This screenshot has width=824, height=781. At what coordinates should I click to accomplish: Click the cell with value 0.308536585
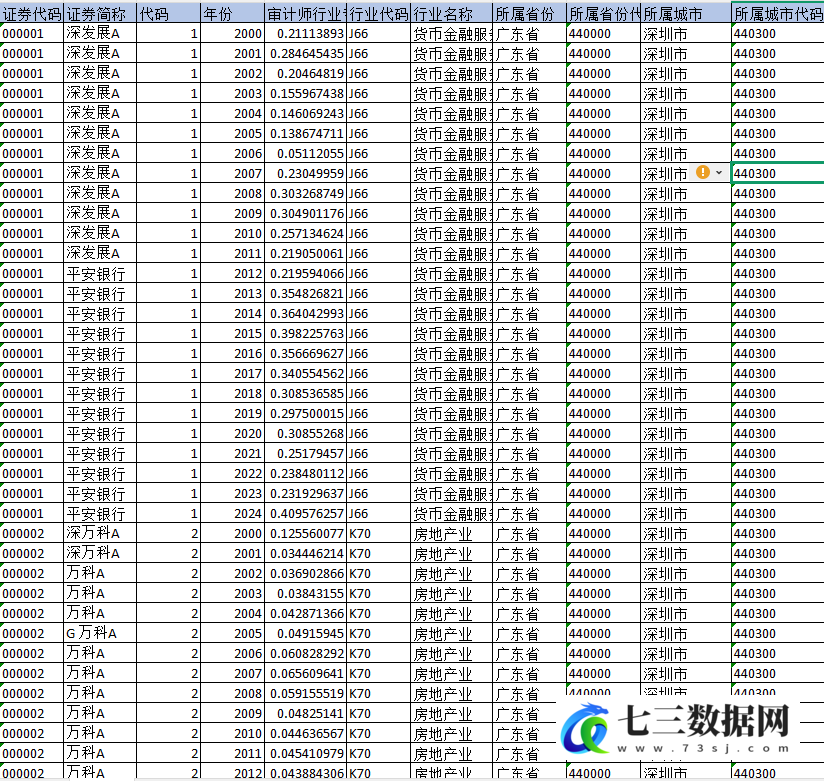coord(305,393)
